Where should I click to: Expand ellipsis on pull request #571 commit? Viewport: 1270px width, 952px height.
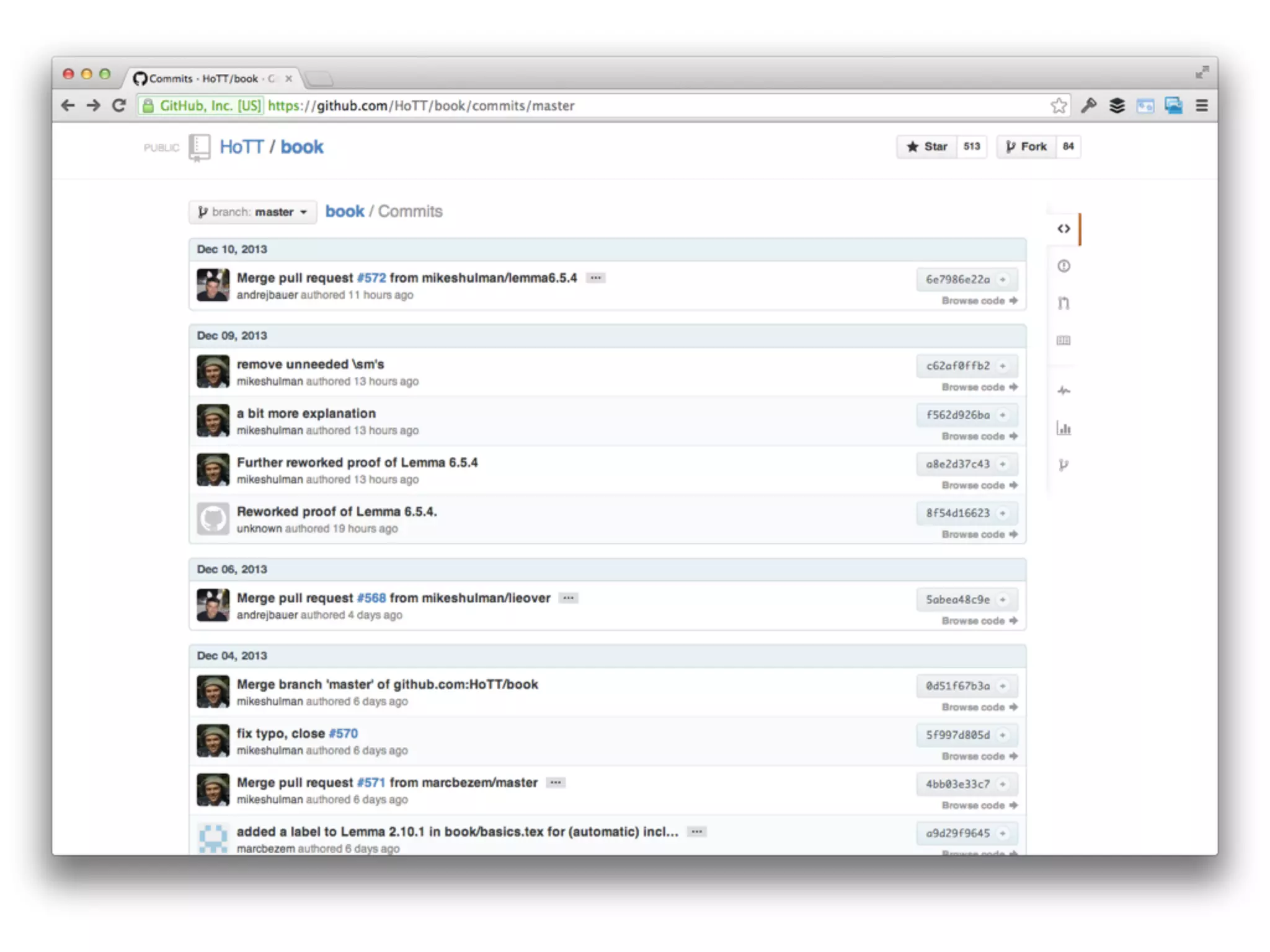click(x=555, y=783)
